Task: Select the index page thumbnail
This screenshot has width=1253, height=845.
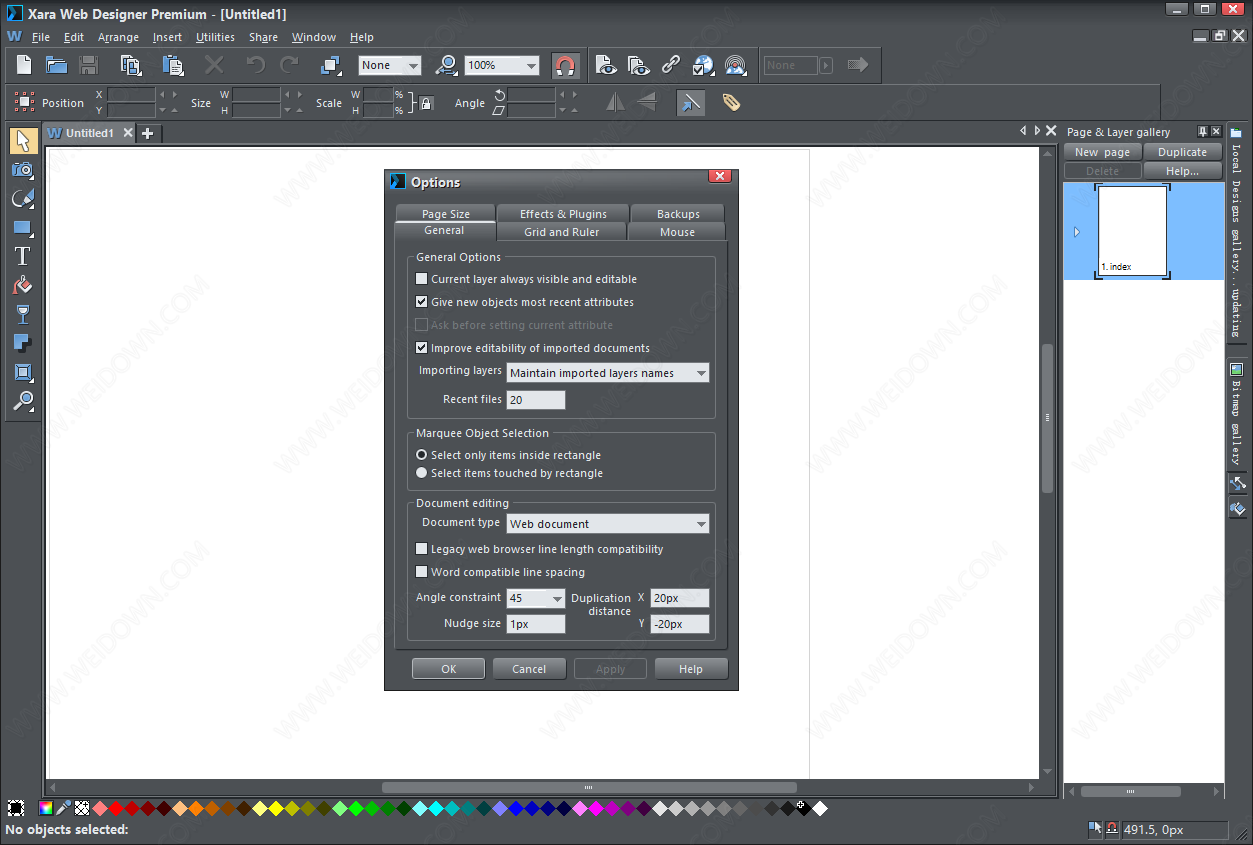Action: click(x=1133, y=231)
